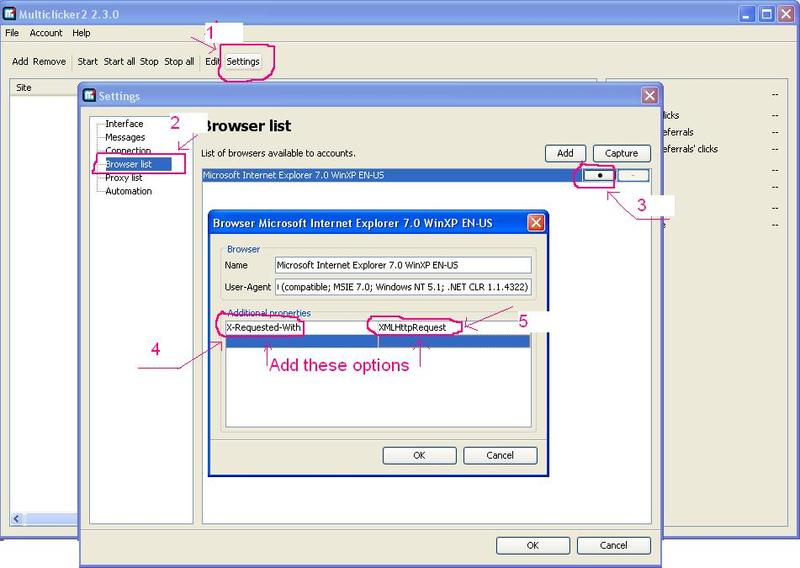Viewport: 800px width, 568px height.
Task: Open Settings from the toolbar
Action: (x=243, y=61)
